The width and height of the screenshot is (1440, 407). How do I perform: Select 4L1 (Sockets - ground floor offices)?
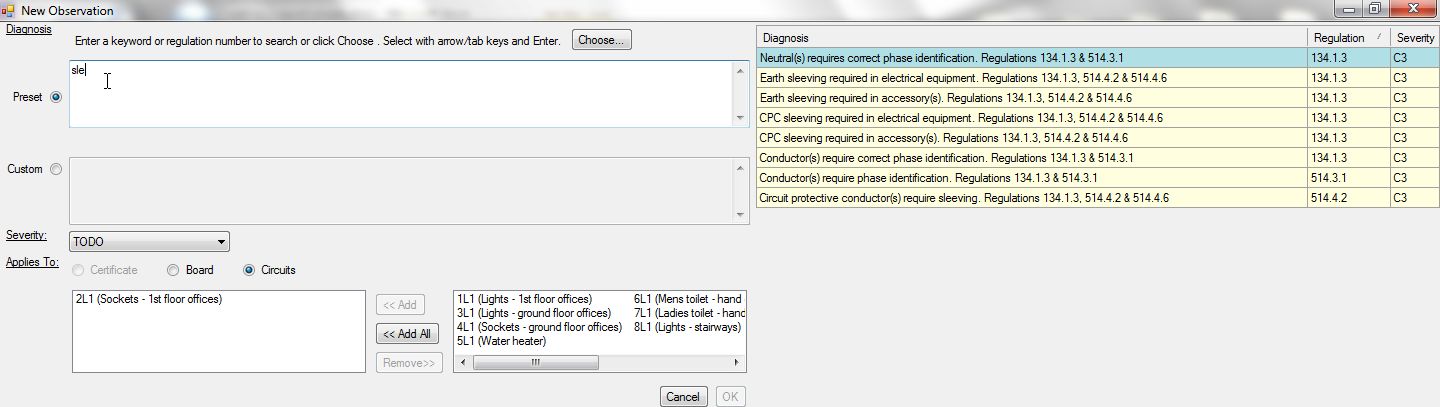click(539, 327)
